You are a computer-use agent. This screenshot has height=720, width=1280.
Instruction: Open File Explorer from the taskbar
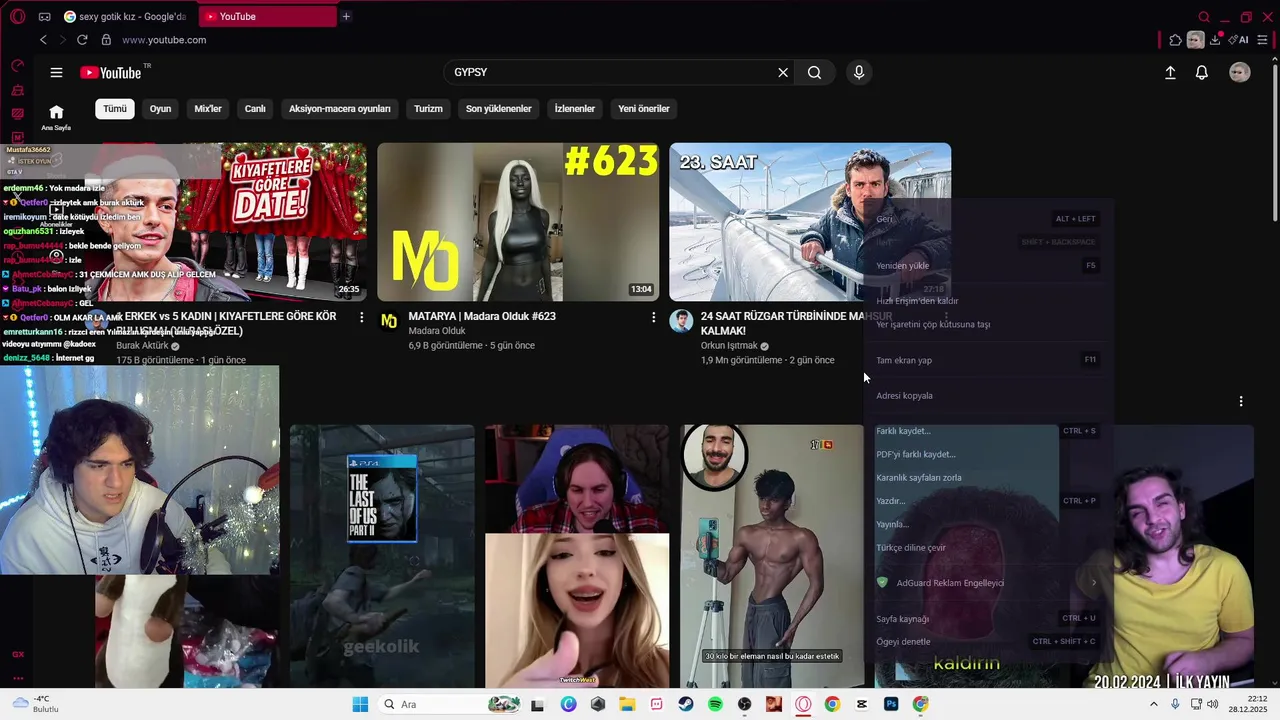pos(627,704)
